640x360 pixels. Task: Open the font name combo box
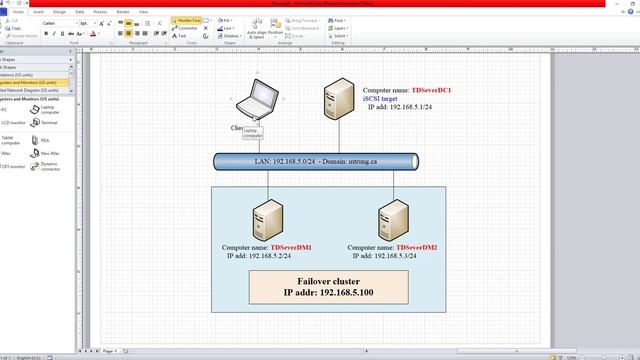tap(60, 24)
